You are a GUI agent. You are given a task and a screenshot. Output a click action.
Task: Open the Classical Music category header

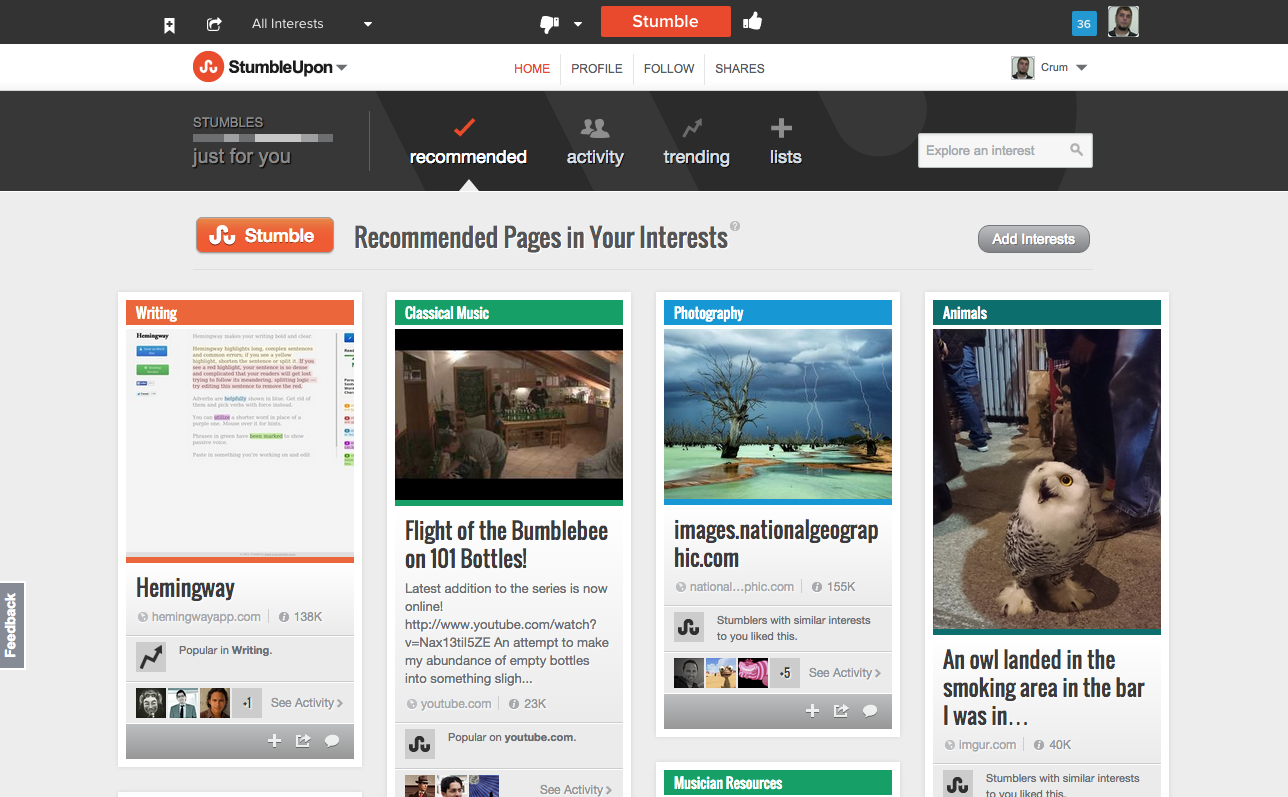509,313
